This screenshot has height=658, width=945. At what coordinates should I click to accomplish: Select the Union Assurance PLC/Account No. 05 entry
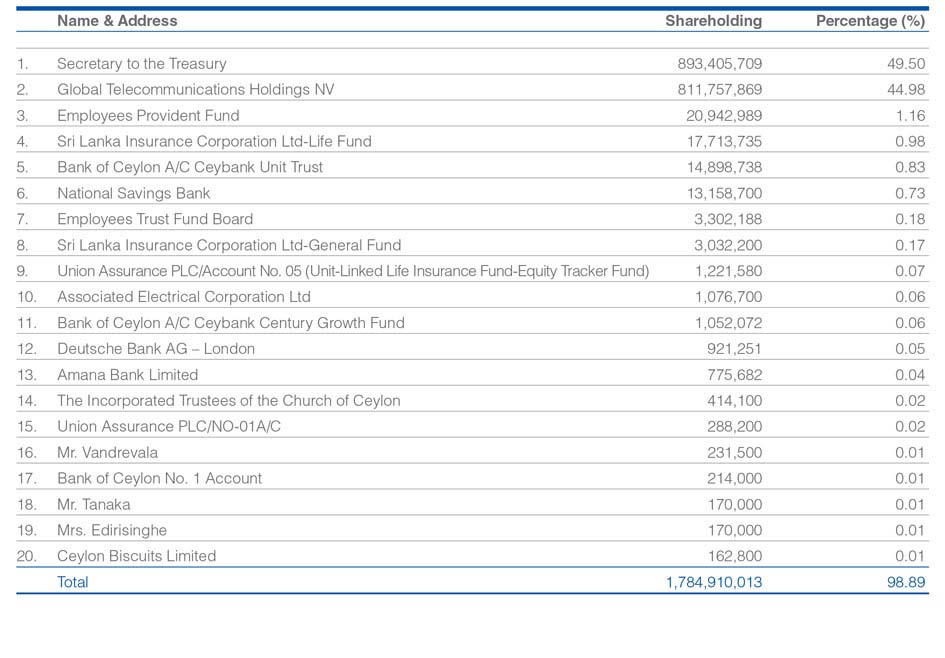(x=353, y=271)
